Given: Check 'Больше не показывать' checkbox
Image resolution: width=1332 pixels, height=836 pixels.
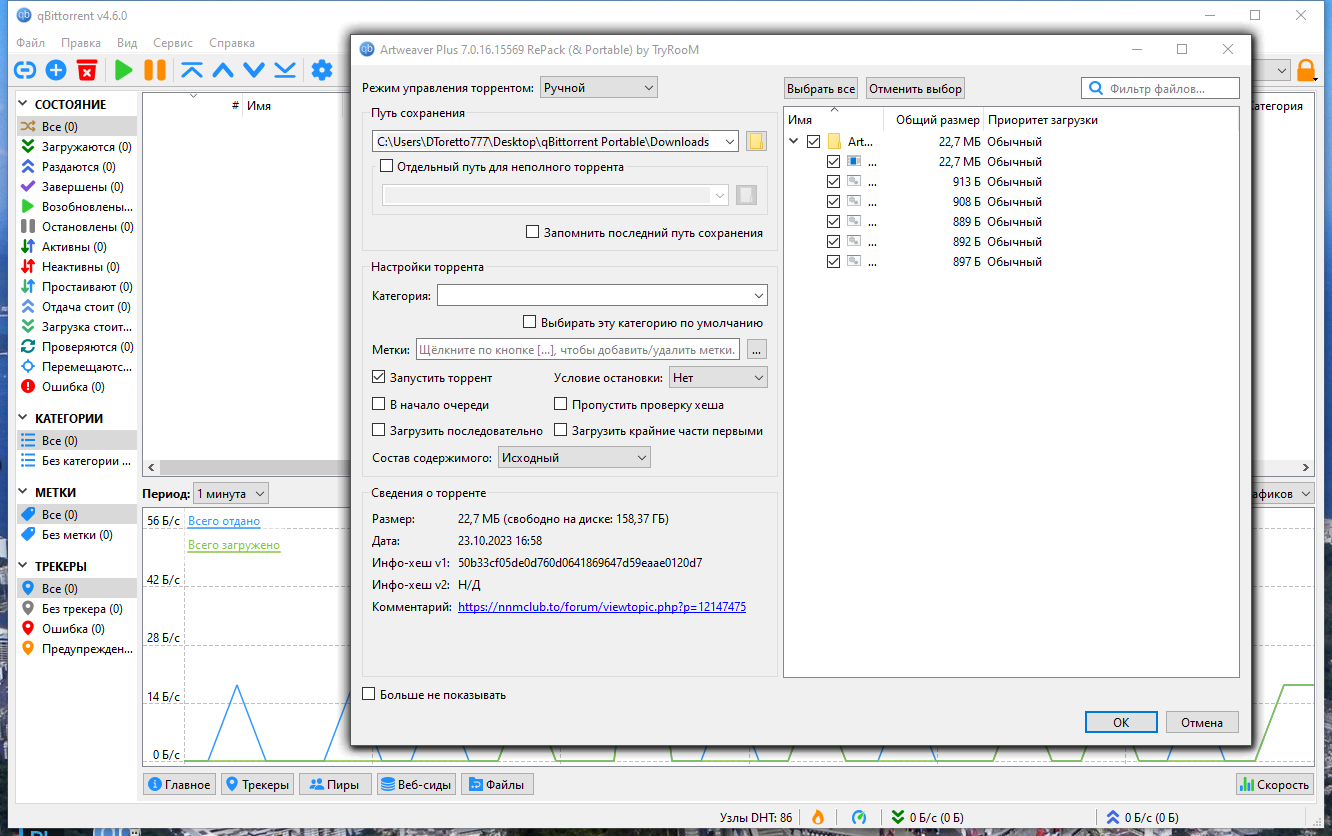Looking at the screenshot, I should (369, 694).
